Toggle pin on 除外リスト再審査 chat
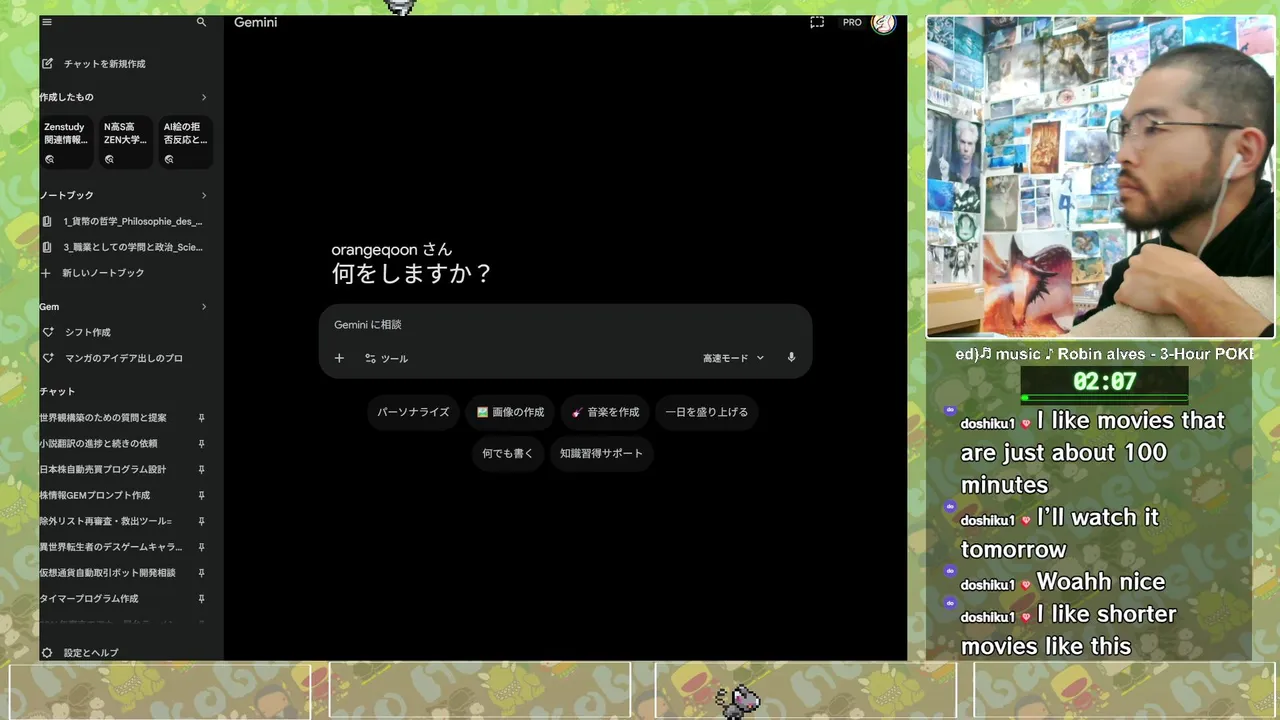This screenshot has height=720, width=1280. (x=201, y=522)
